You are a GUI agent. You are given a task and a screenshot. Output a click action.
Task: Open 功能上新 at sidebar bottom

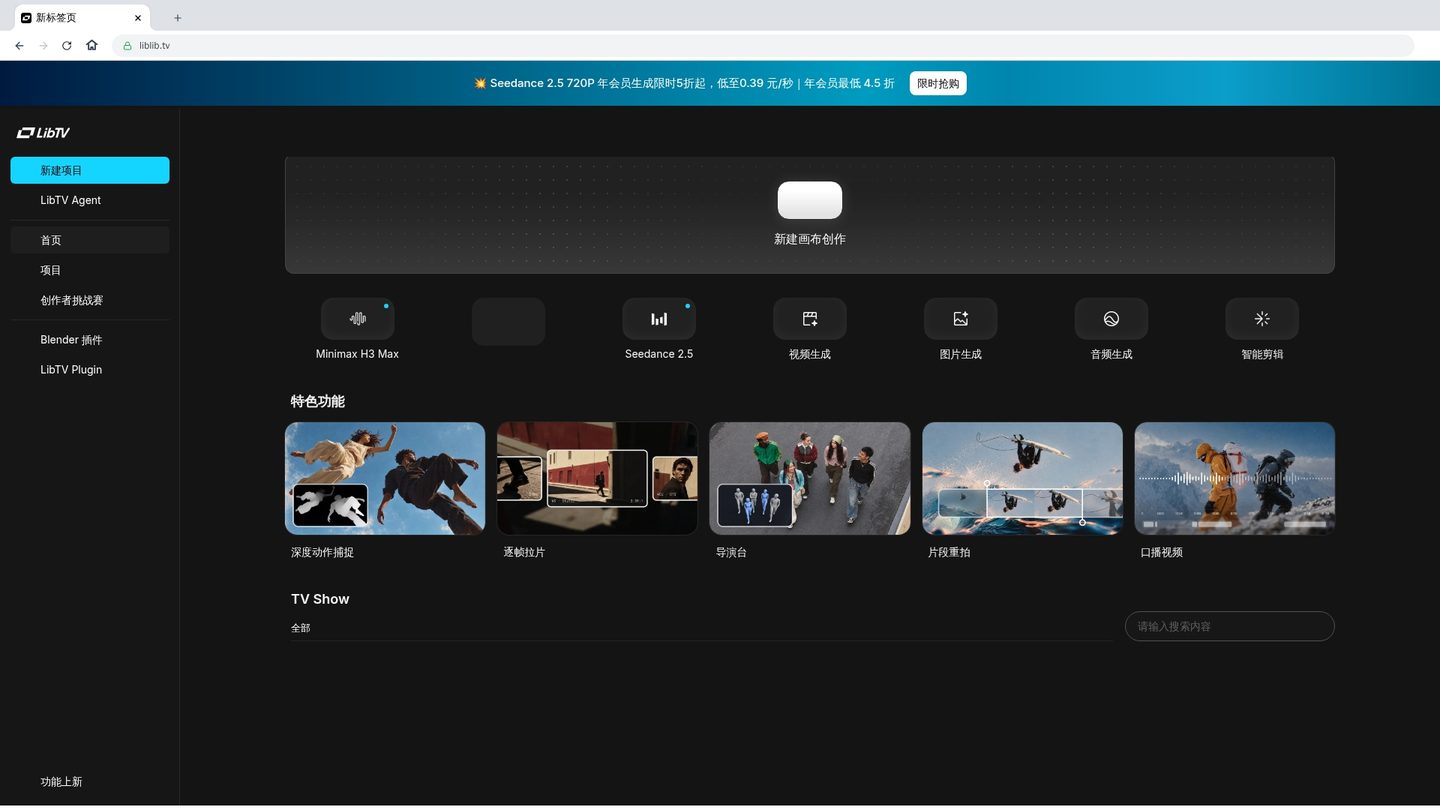(61, 782)
